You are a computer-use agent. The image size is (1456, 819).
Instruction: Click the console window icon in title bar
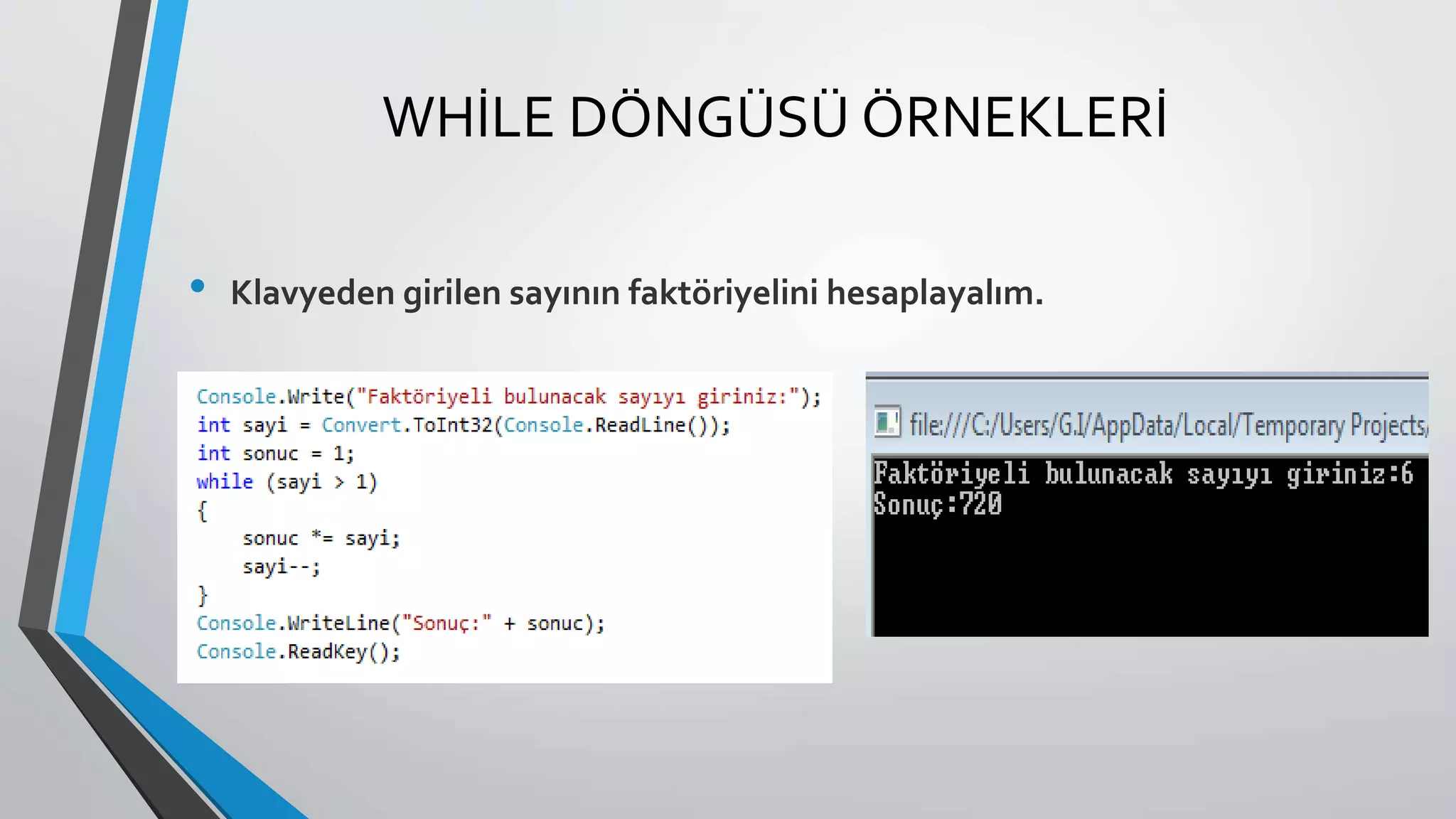pos(887,422)
